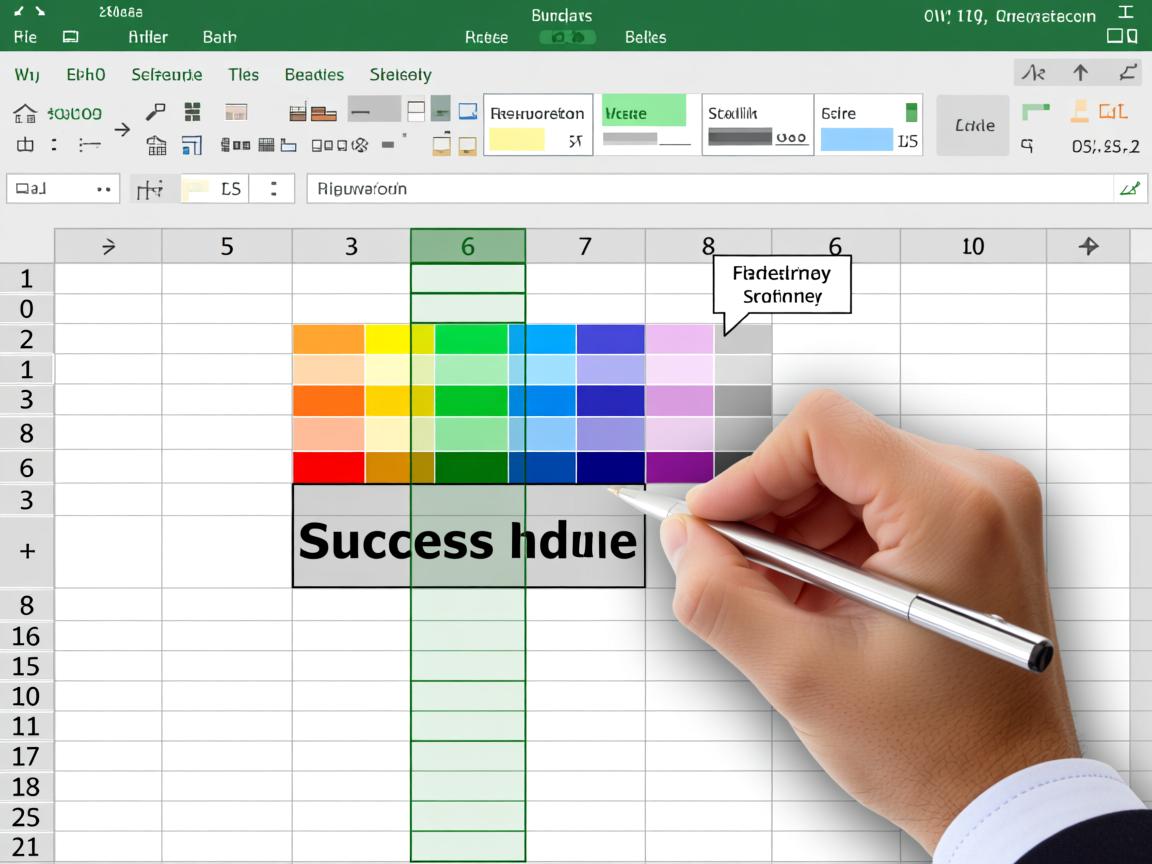
Task: Click the green corner border icon
Action: click(x=1035, y=112)
